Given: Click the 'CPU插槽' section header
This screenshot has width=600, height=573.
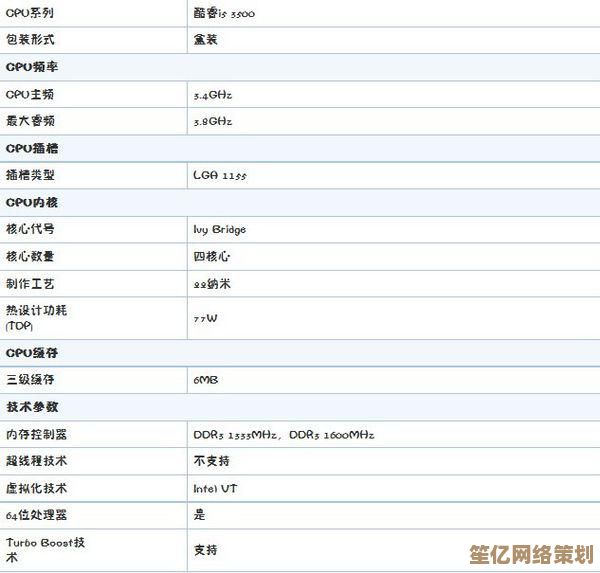Looking at the screenshot, I should click(x=32, y=148).
